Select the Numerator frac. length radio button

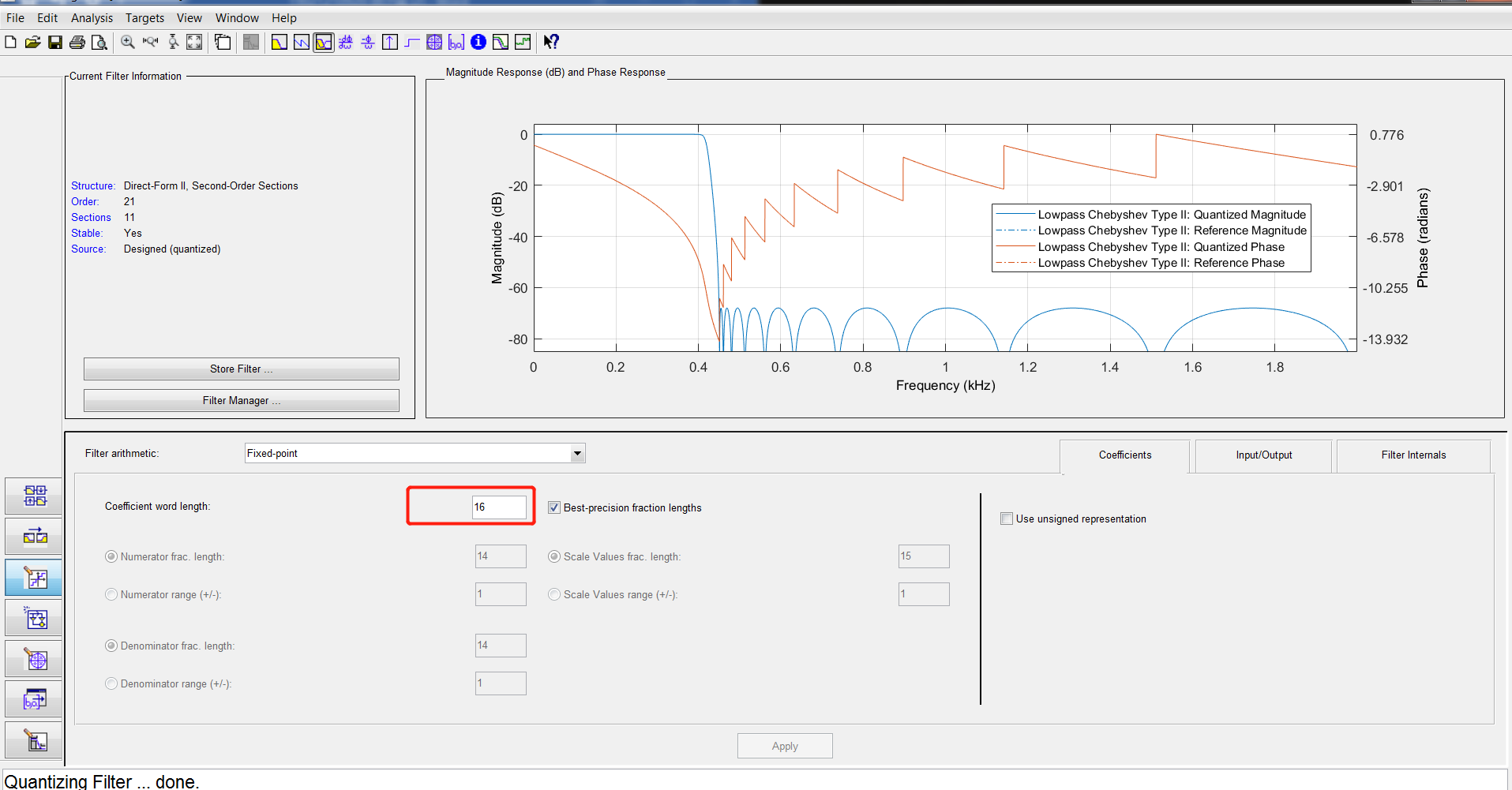click(111, 556)
